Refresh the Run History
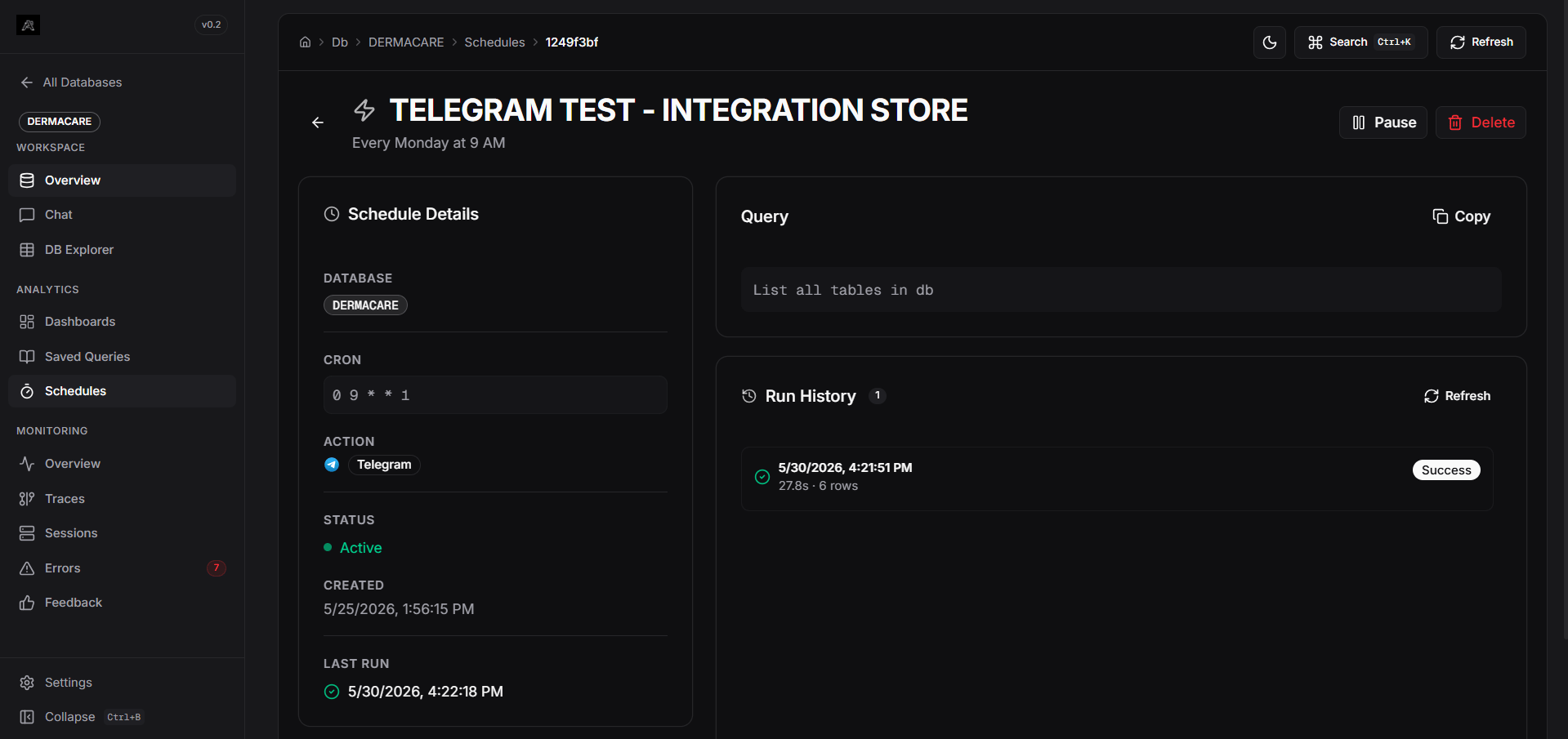Screen dimensions: 1568x739 pyautogui.click(x=1458, y=396)
